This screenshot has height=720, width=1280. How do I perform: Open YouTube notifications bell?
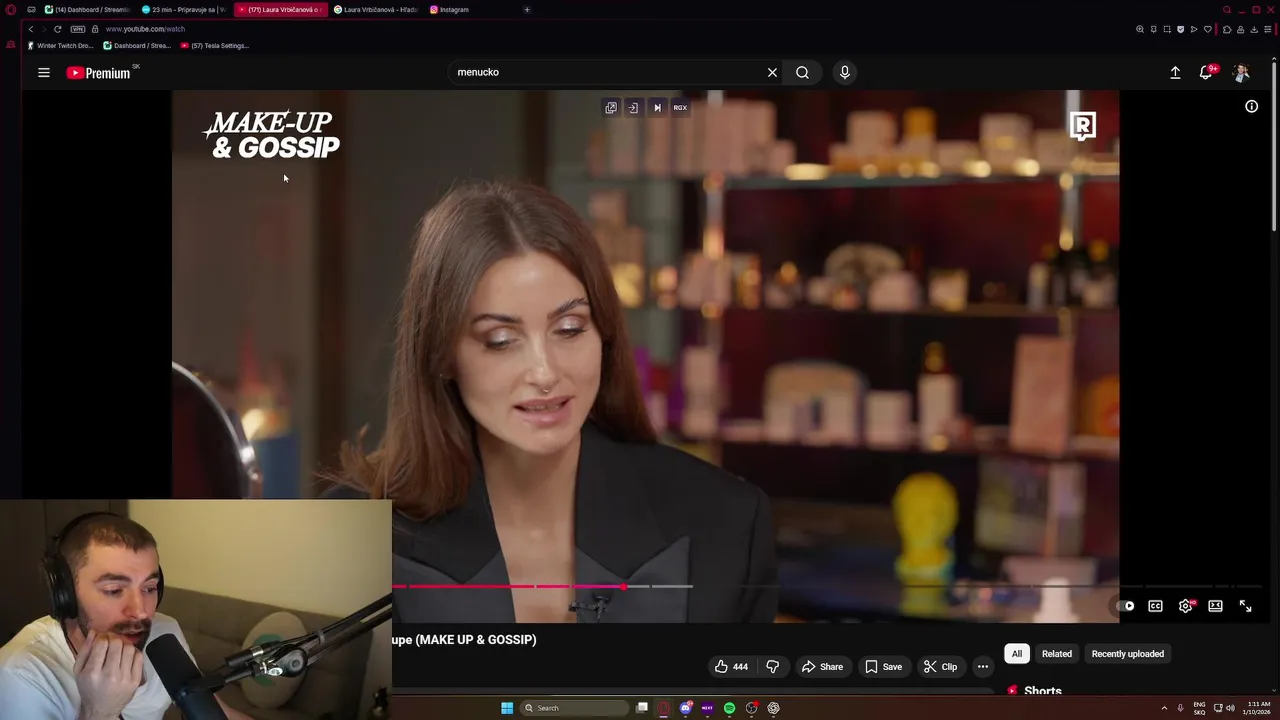1206,72
